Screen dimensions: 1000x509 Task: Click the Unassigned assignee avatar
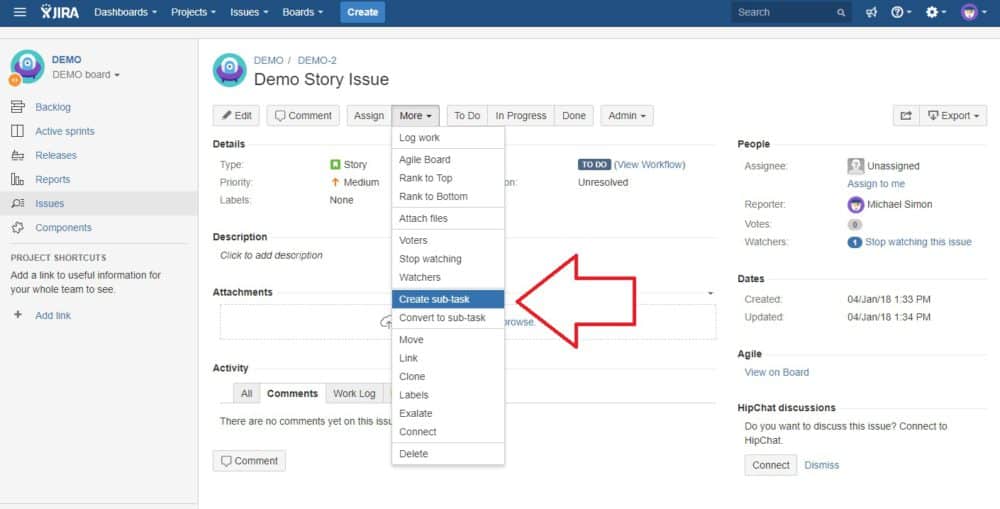pyautogui.click(x=855, y=166)
